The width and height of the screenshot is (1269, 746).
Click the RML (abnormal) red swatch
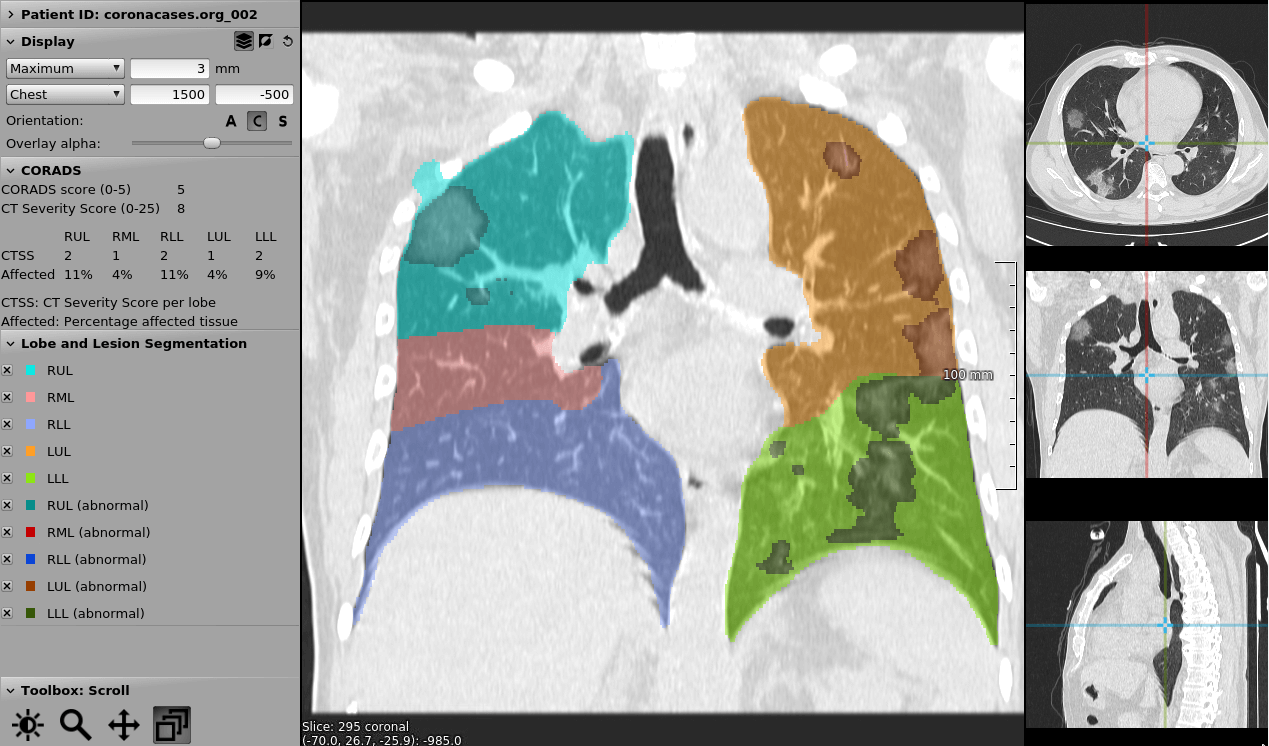(31, 532)
